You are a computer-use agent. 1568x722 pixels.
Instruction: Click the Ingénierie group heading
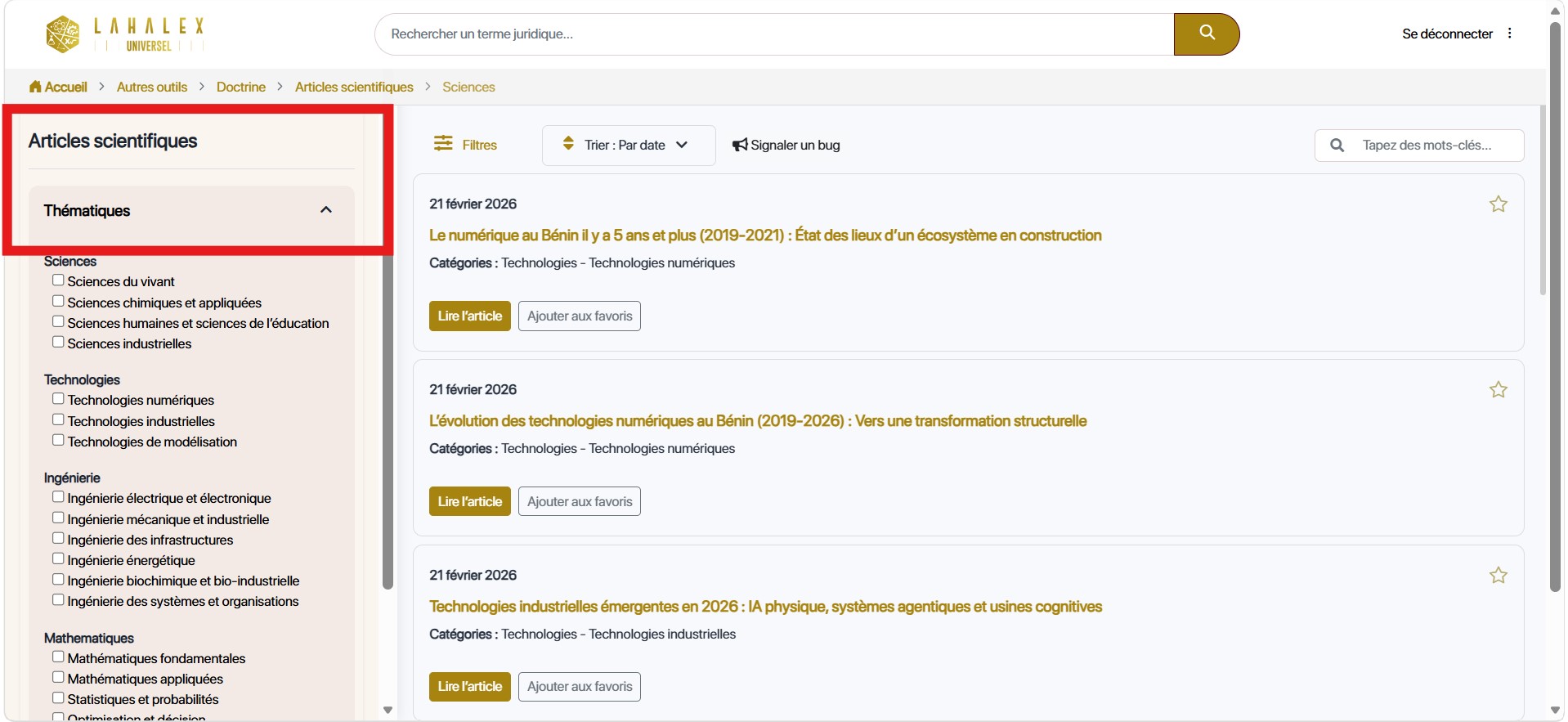[72, 478]
